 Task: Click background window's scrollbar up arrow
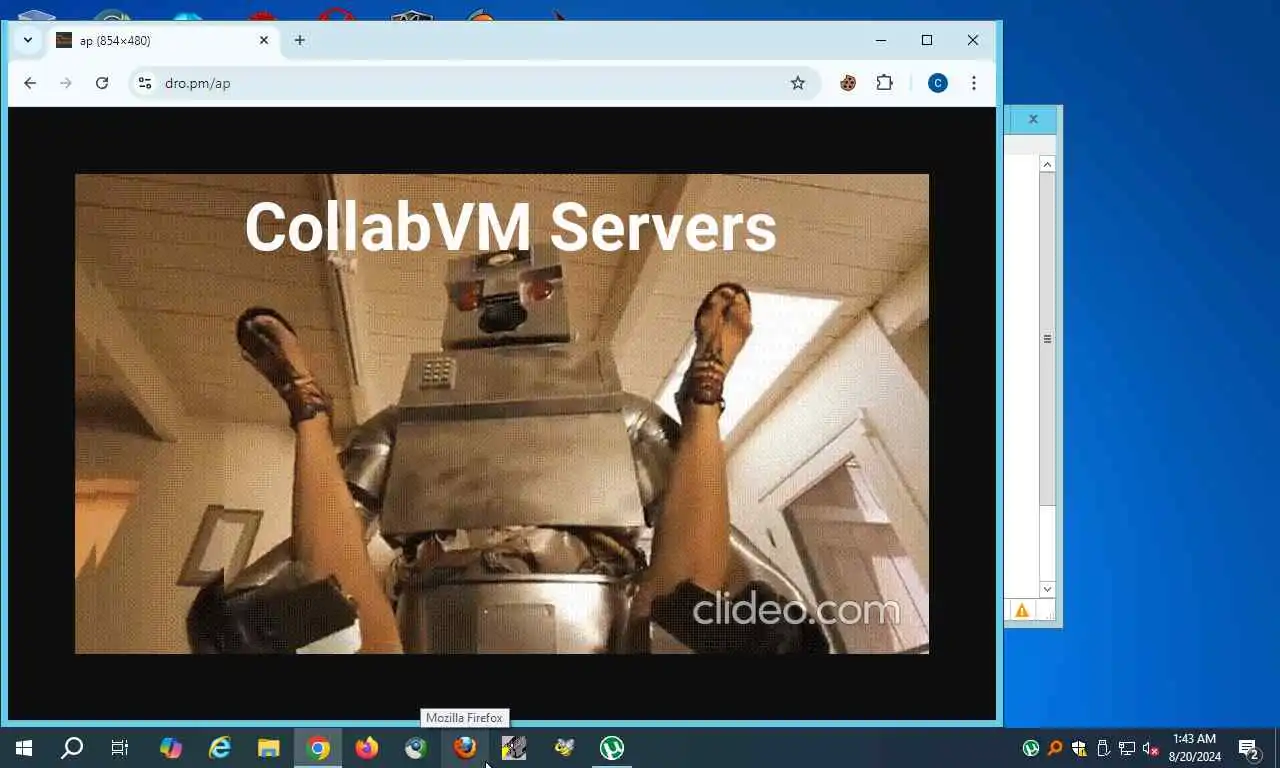tap(1048, 164)
